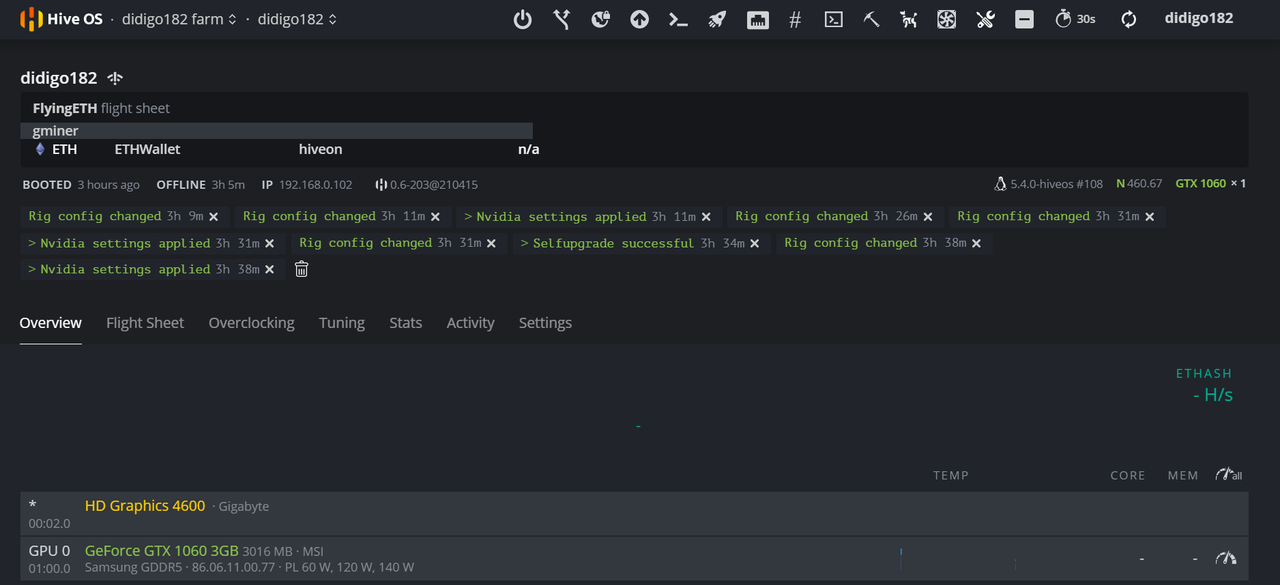Dismiss the Rig config changed 3h 11m message
Viewport: 1280px width, 585px height.
click(x=435, y=217)
